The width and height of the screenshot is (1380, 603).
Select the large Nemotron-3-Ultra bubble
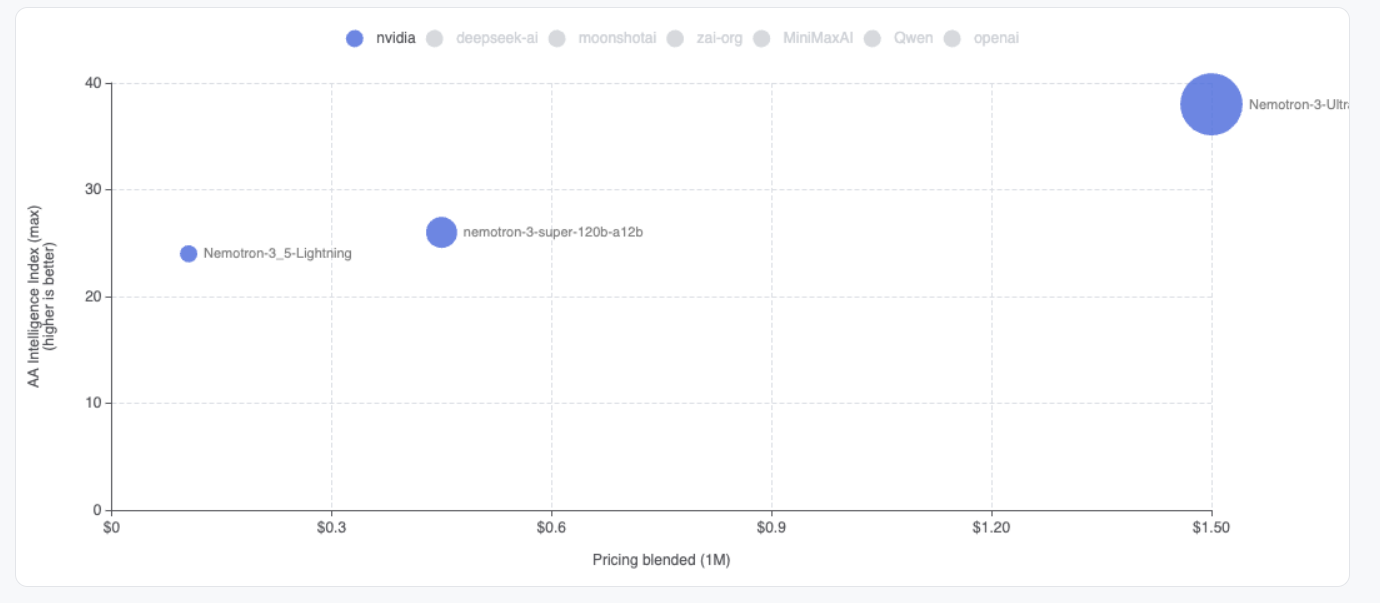tap(1211, 104)
